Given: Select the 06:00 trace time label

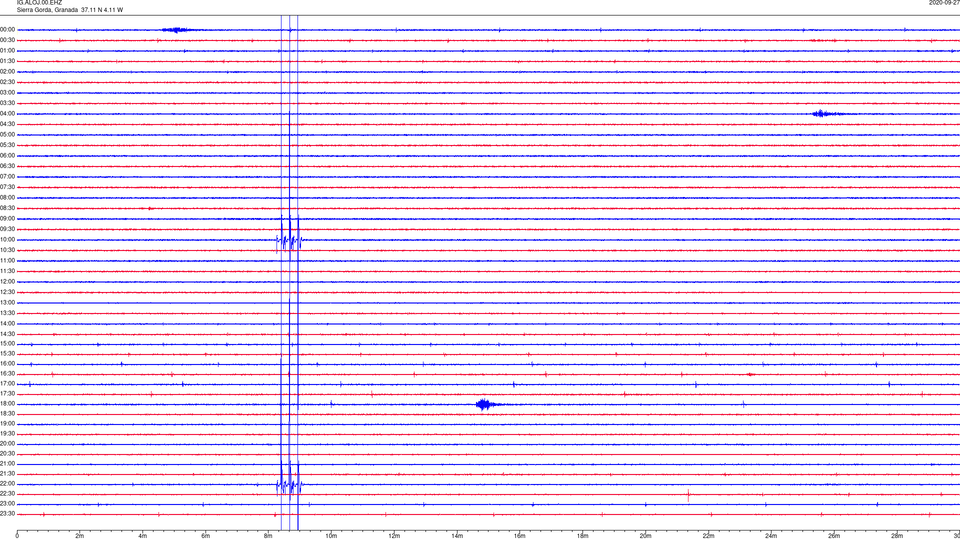Looking at the screenshot, I should click(8, 156).
